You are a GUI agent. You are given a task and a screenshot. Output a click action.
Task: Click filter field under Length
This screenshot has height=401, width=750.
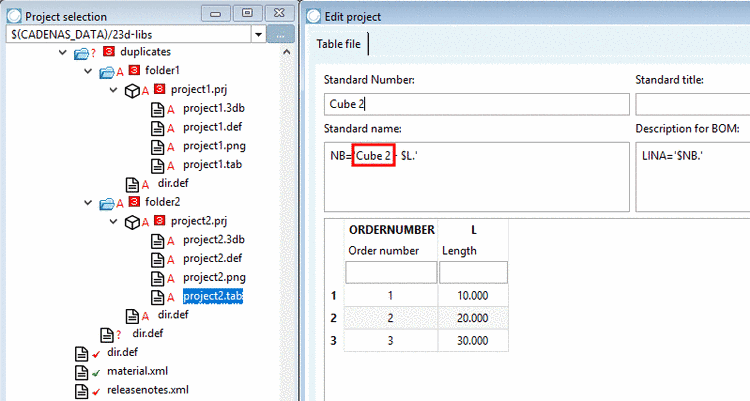474,272
